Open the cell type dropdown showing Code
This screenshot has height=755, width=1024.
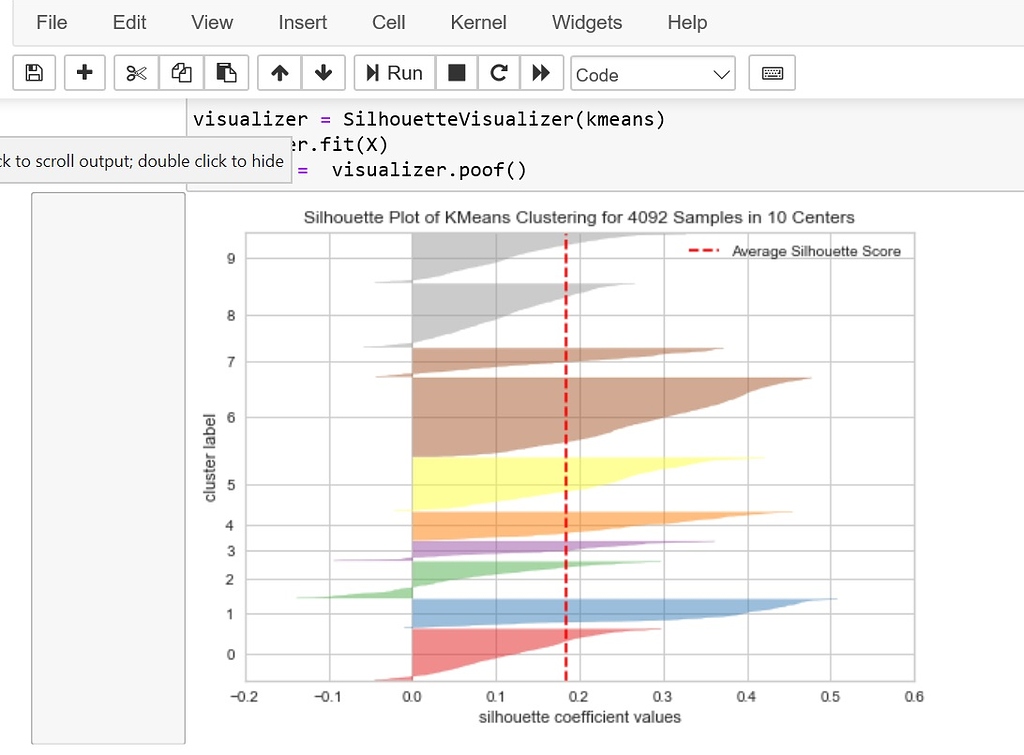[652, 73]
